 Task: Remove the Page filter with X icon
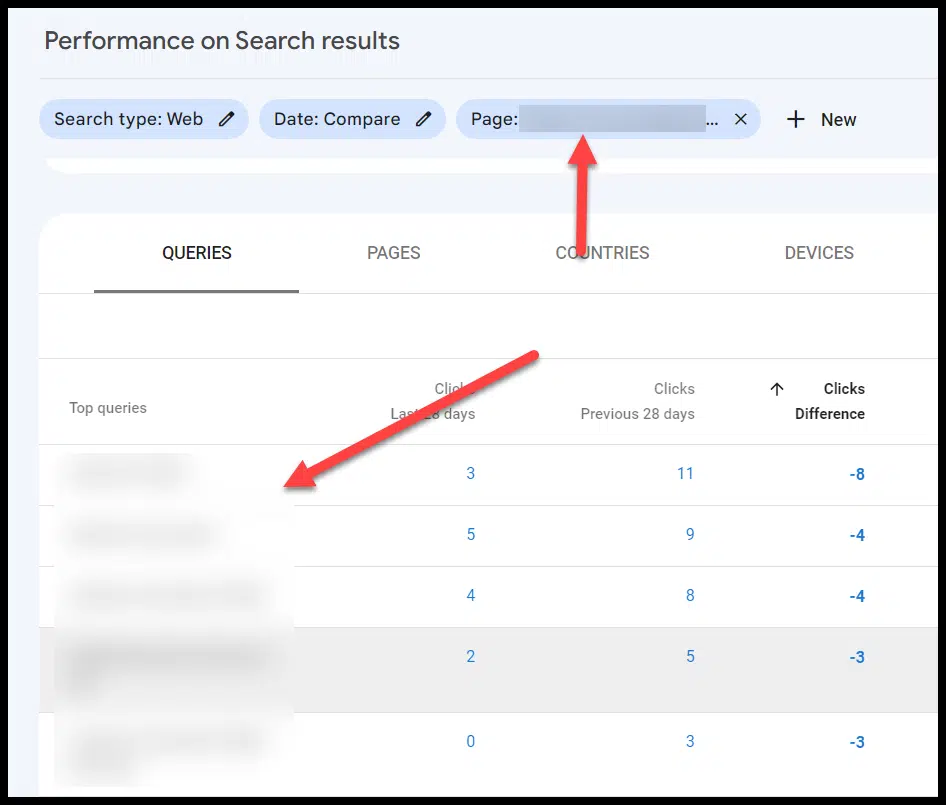[x=740, y=119]
